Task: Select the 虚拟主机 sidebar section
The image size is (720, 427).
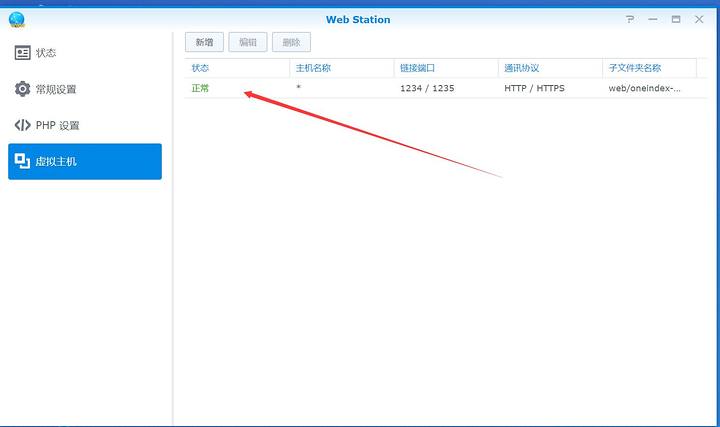Action: [85, 161]
